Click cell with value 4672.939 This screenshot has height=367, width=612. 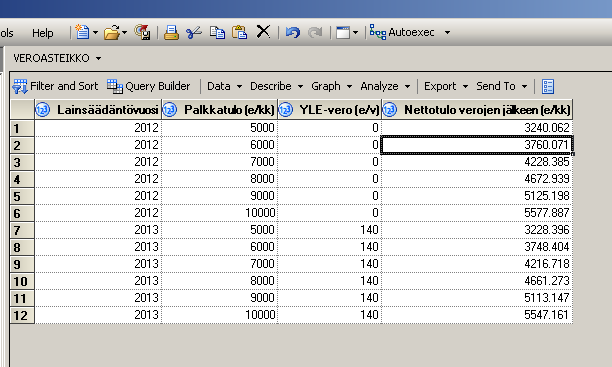pos(477,179)
